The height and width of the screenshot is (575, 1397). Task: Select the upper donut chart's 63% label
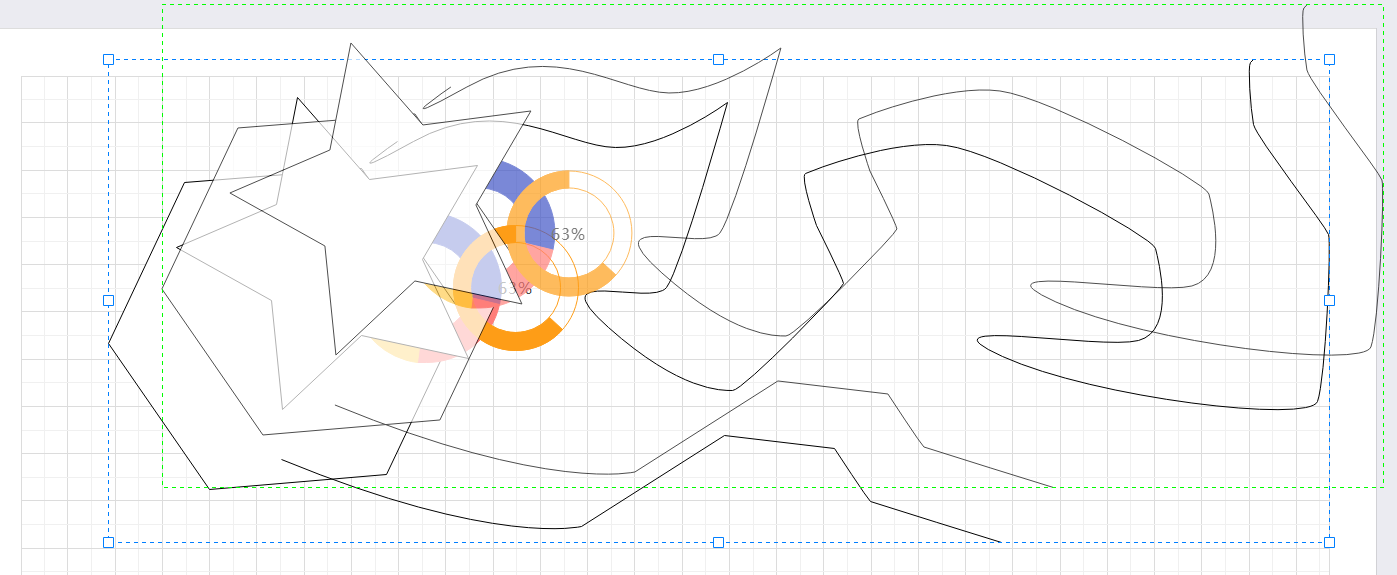[x=568, y=234]
